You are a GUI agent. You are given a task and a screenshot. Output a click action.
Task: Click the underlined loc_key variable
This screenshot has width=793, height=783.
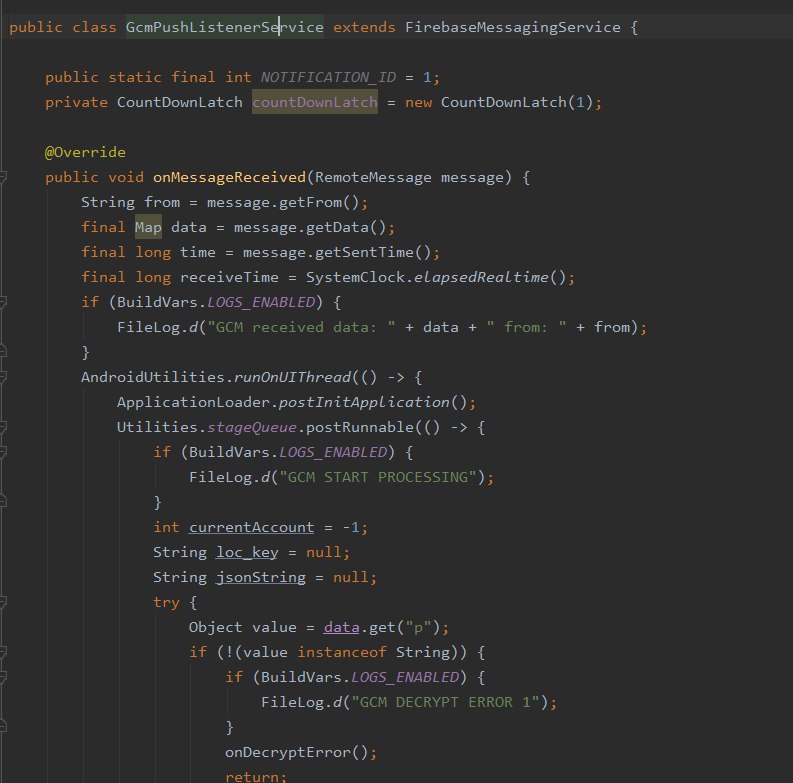[x=247, y=552]
